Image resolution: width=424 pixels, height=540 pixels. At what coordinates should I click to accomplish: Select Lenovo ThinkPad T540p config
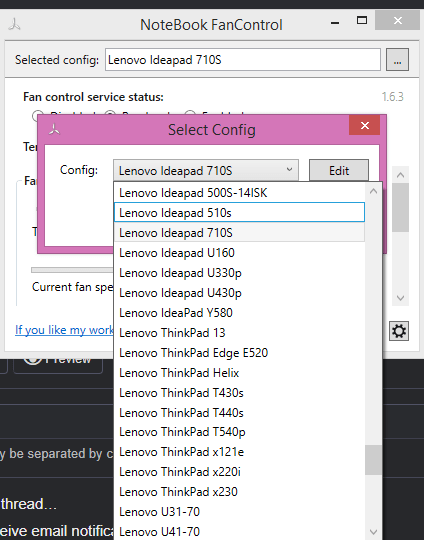tap(239, 432)
